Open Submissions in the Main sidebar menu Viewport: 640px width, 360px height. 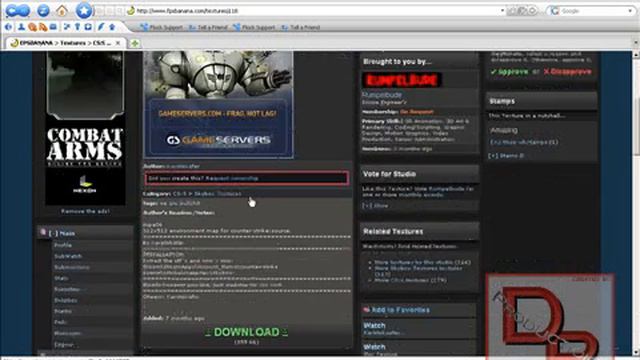tap(72, 267)
